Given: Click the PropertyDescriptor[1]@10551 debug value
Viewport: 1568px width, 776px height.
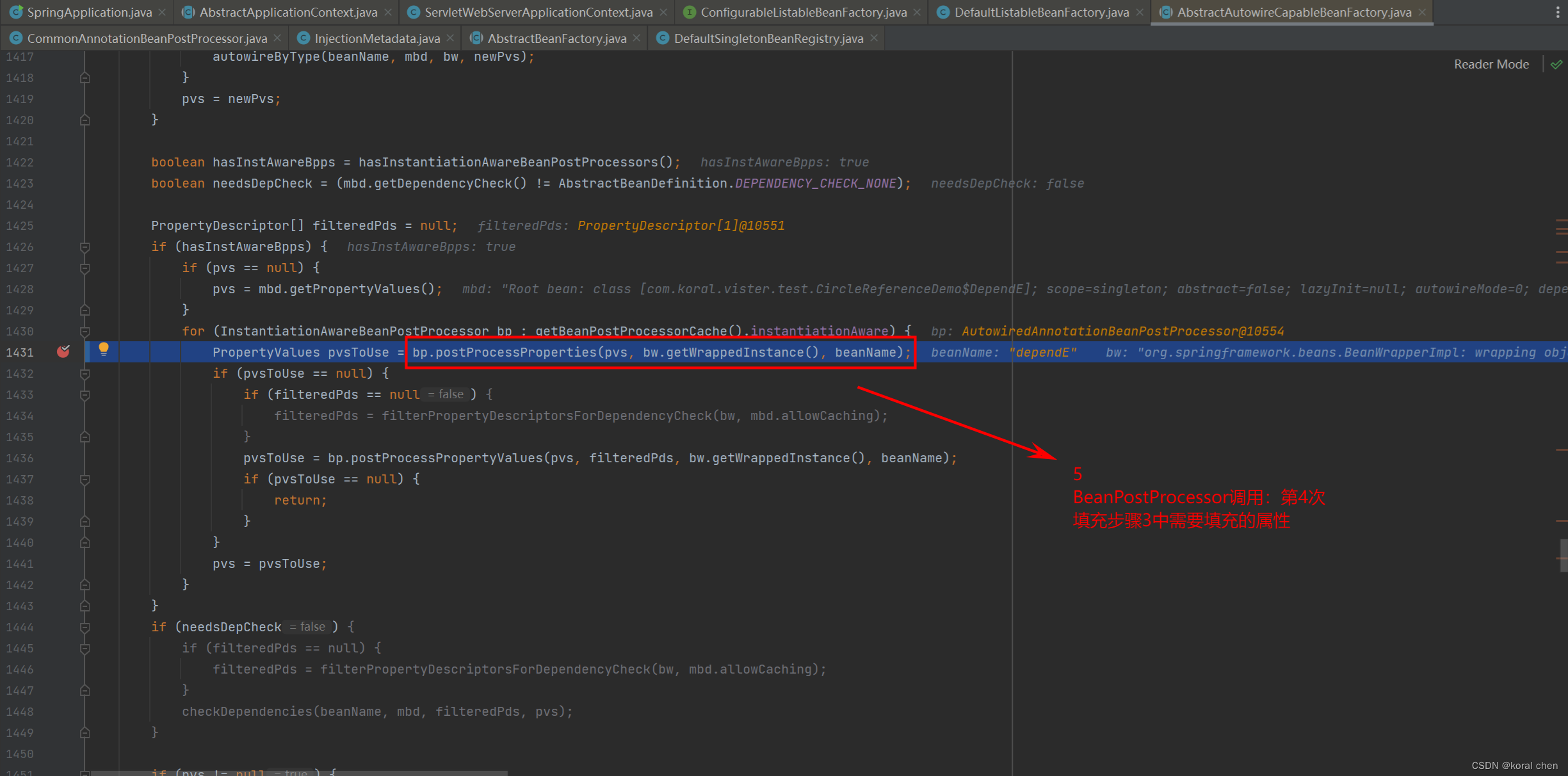Looking at the screenshot, I should point(681,225).
